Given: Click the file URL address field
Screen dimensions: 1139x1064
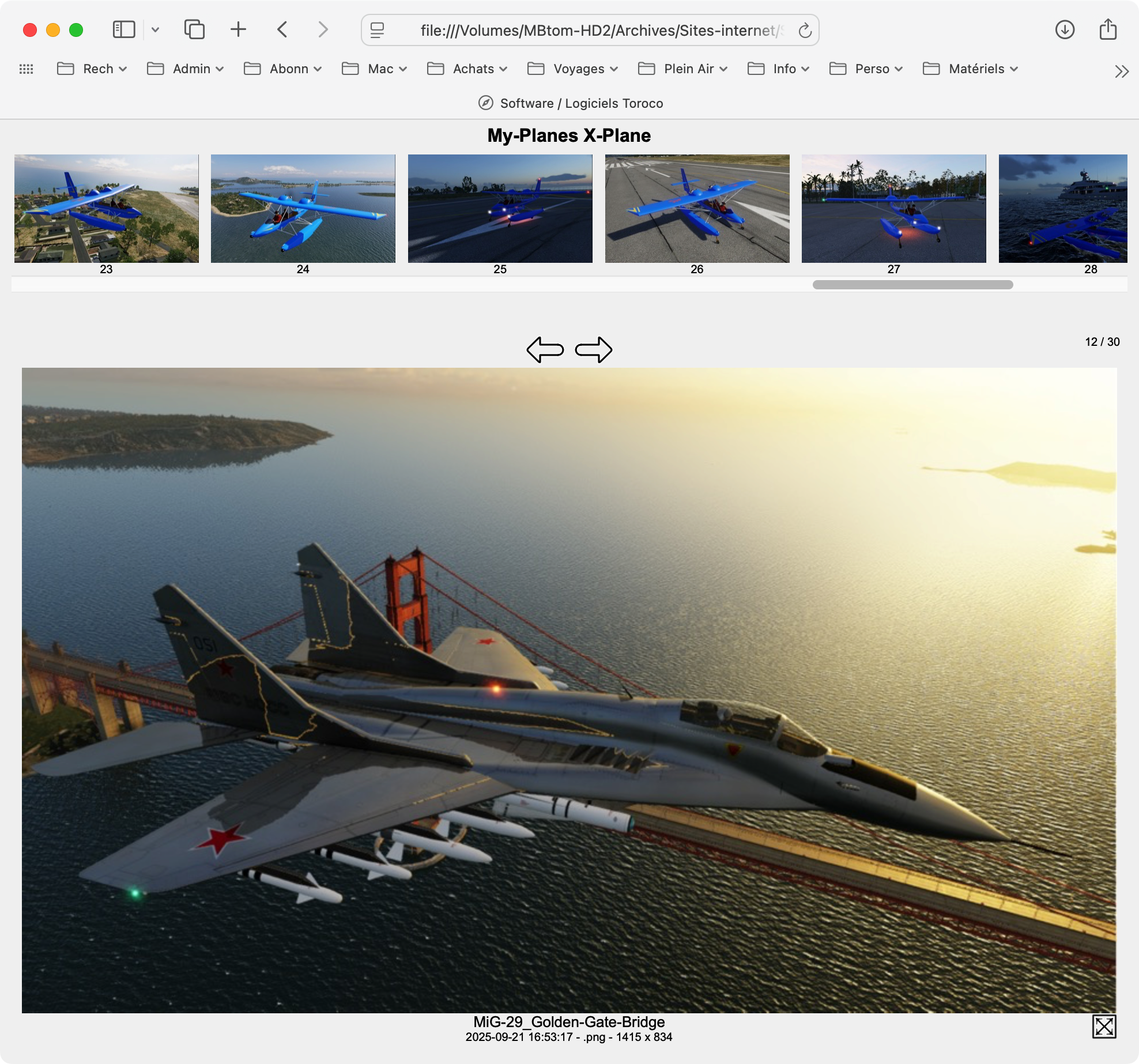Looking at the screenshot, I should click(x=599, y=31).
